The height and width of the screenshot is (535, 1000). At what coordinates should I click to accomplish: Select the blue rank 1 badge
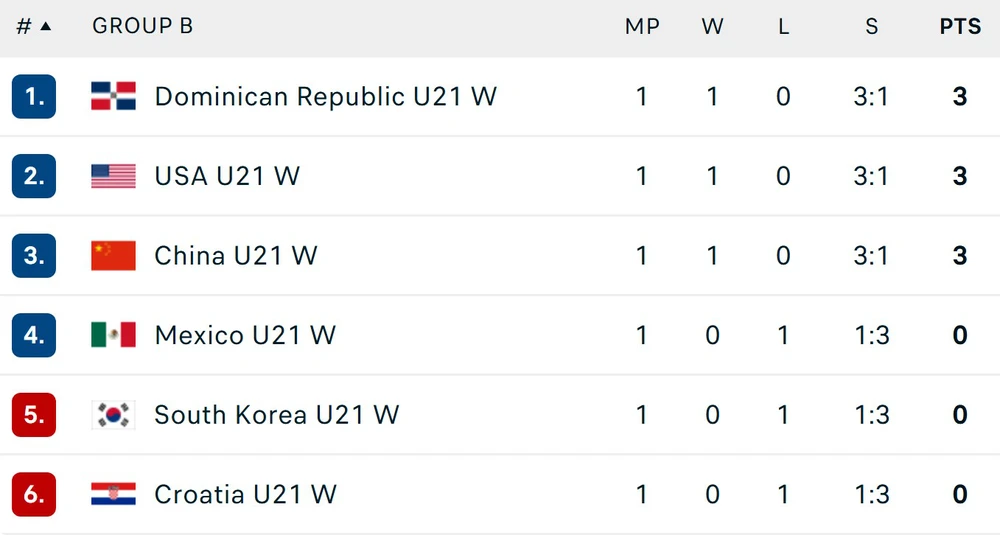coord(34,96)
